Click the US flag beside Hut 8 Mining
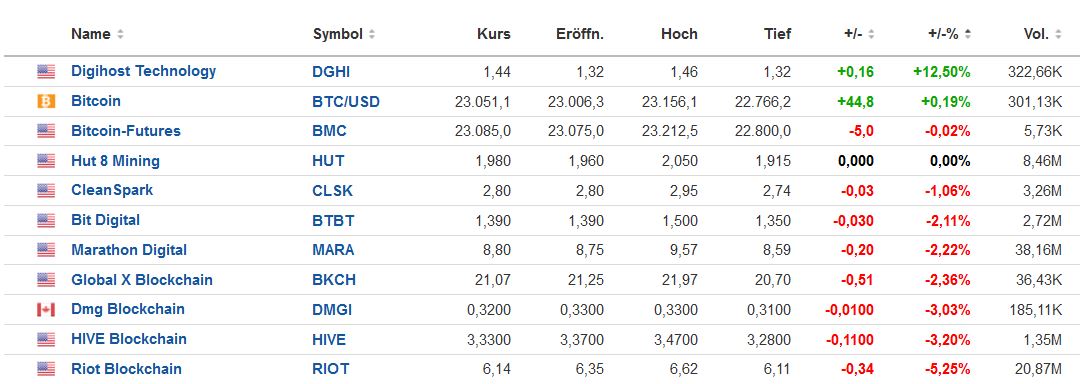 pyautogui.click(x=45, y=161)
